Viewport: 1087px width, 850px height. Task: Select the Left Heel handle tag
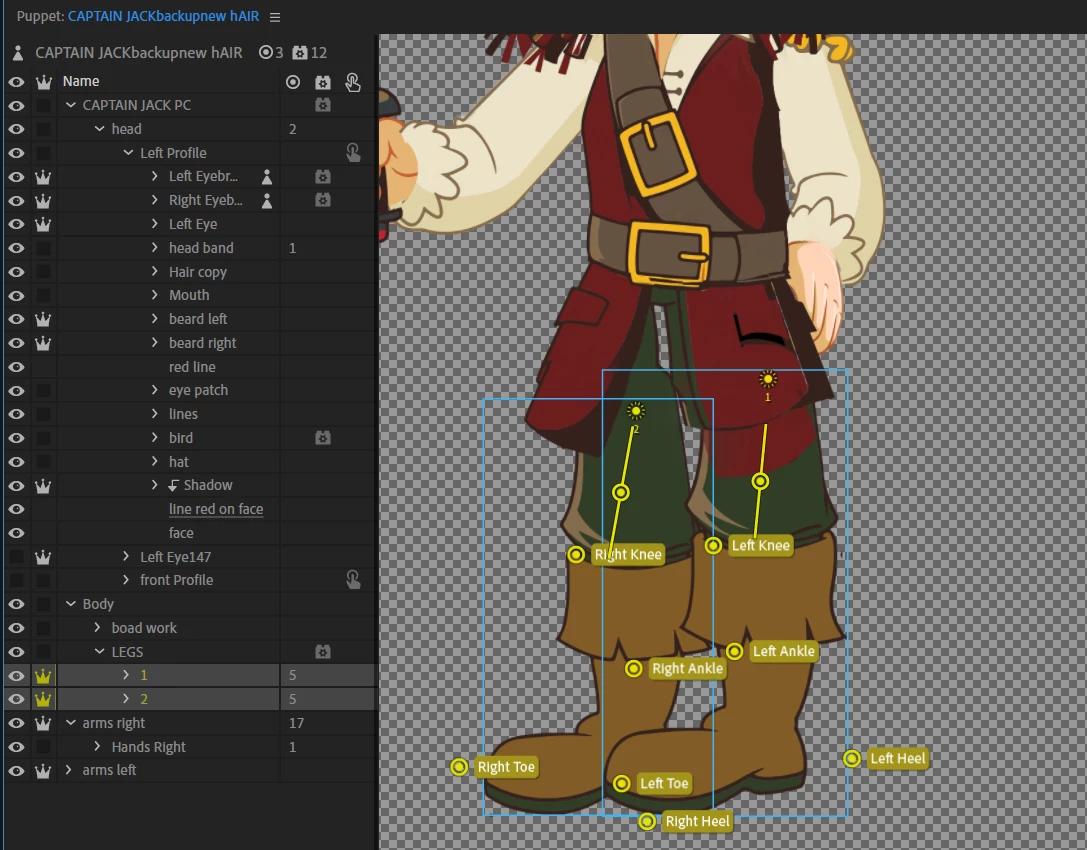coord(898,758)
